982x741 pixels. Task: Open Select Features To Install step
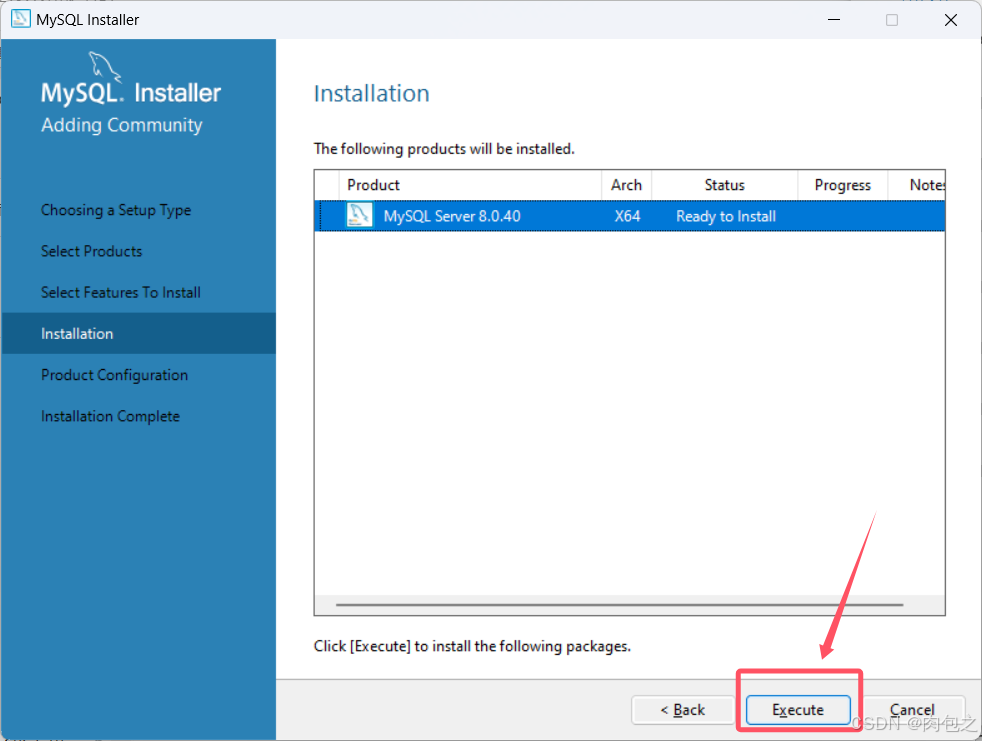tap(121, 293)
